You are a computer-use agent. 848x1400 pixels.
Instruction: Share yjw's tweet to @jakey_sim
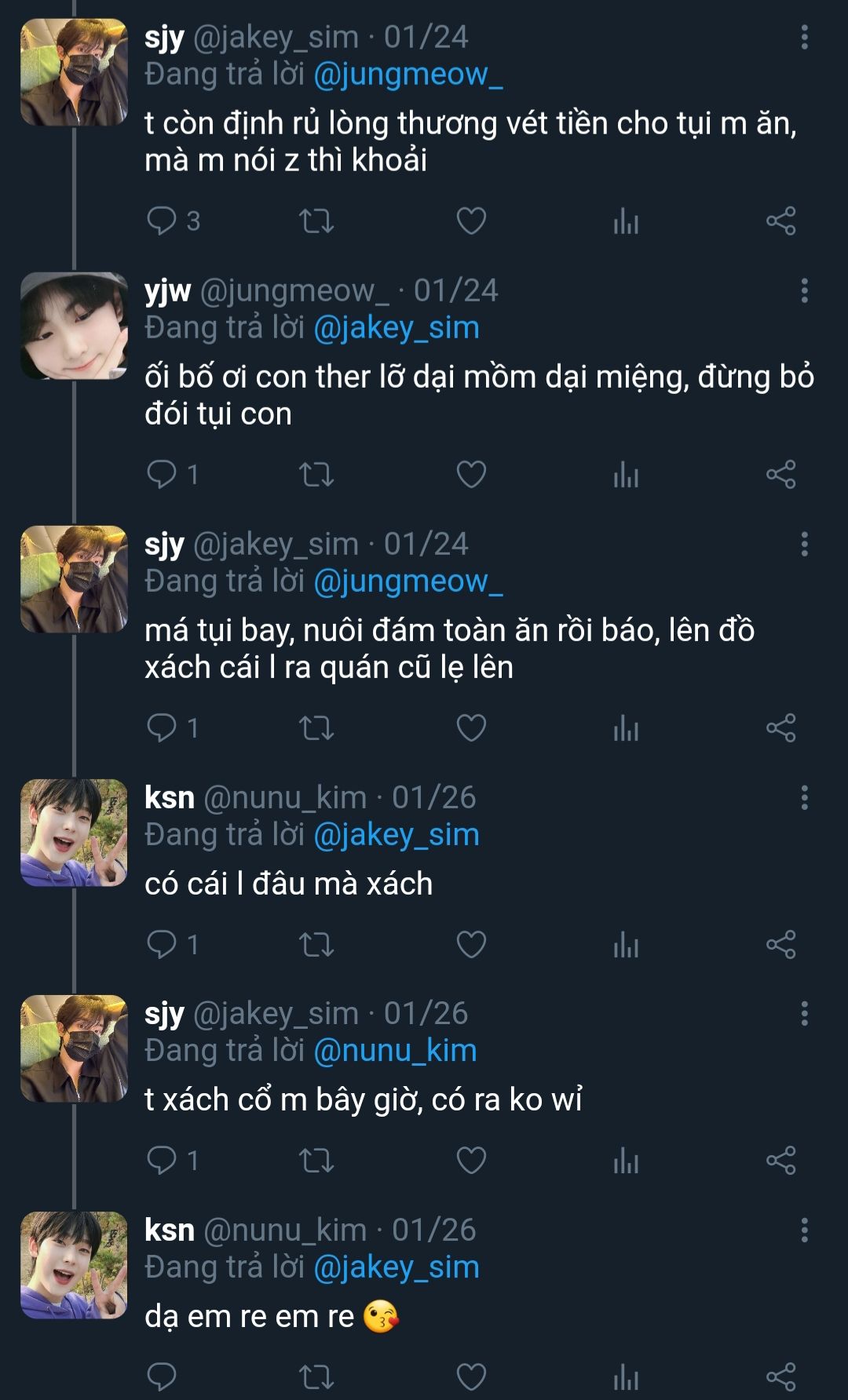[x=780, y=475]
